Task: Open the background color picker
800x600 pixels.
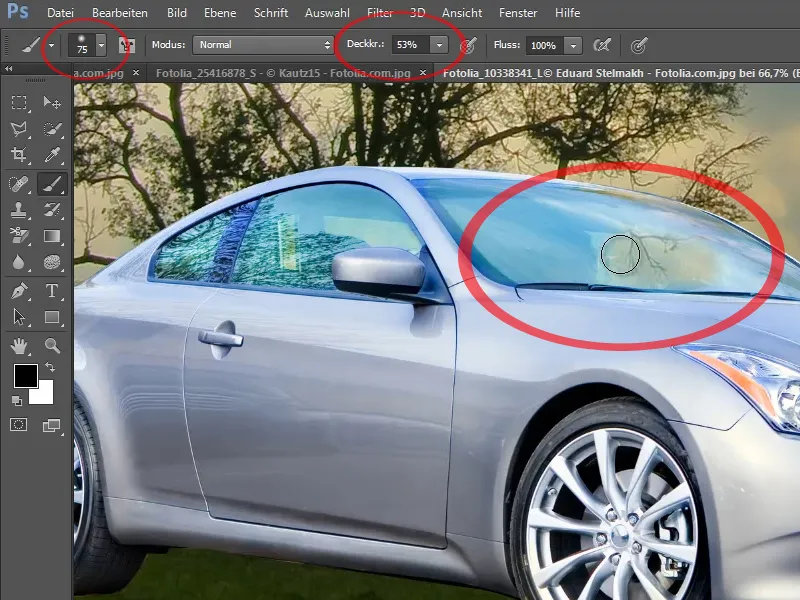Action: pos(44,395)
